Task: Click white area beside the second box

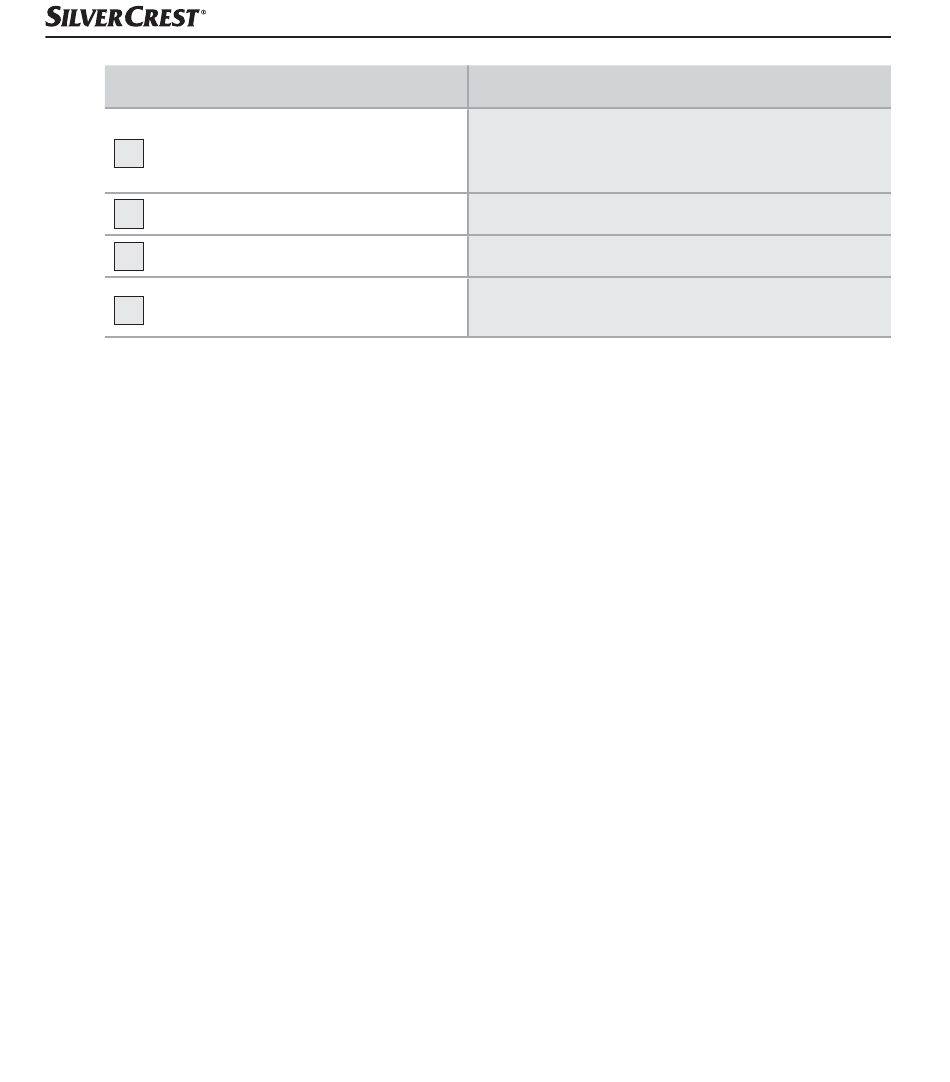Action: click(x=306, y=214)
